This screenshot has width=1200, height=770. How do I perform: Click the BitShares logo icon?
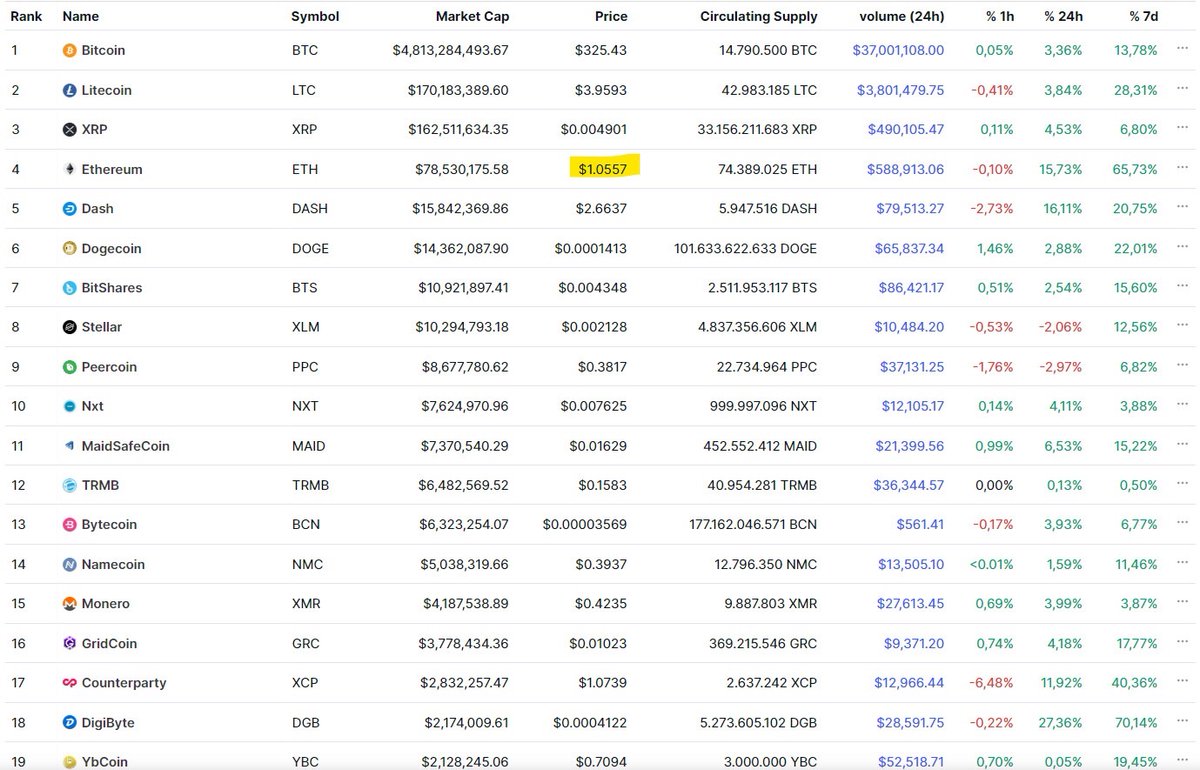coord(70,288)
